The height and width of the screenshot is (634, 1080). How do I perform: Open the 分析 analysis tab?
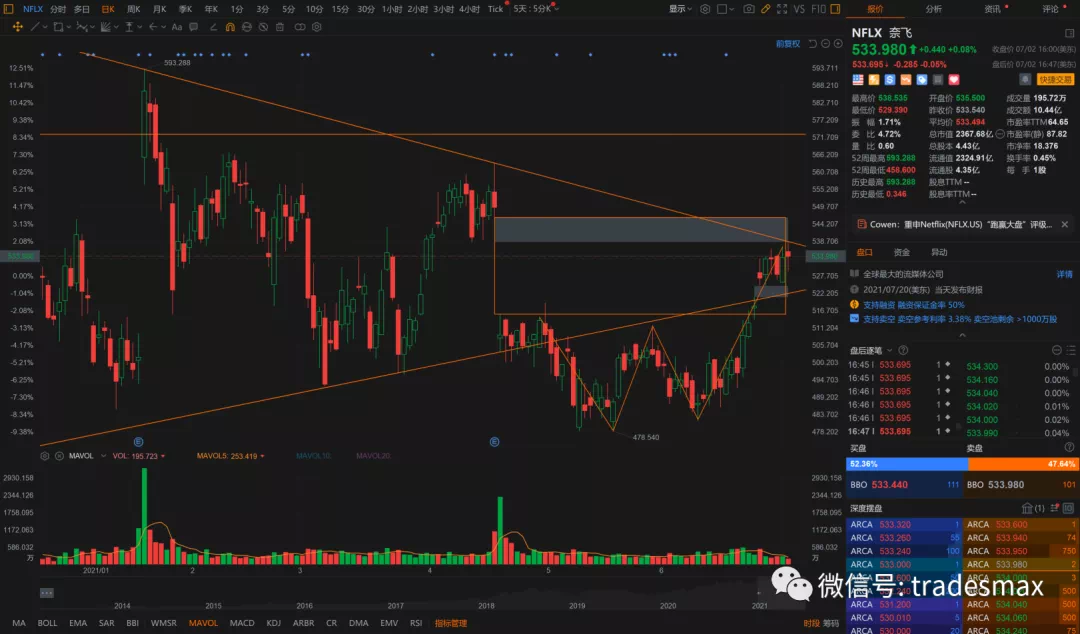point(933,9)
